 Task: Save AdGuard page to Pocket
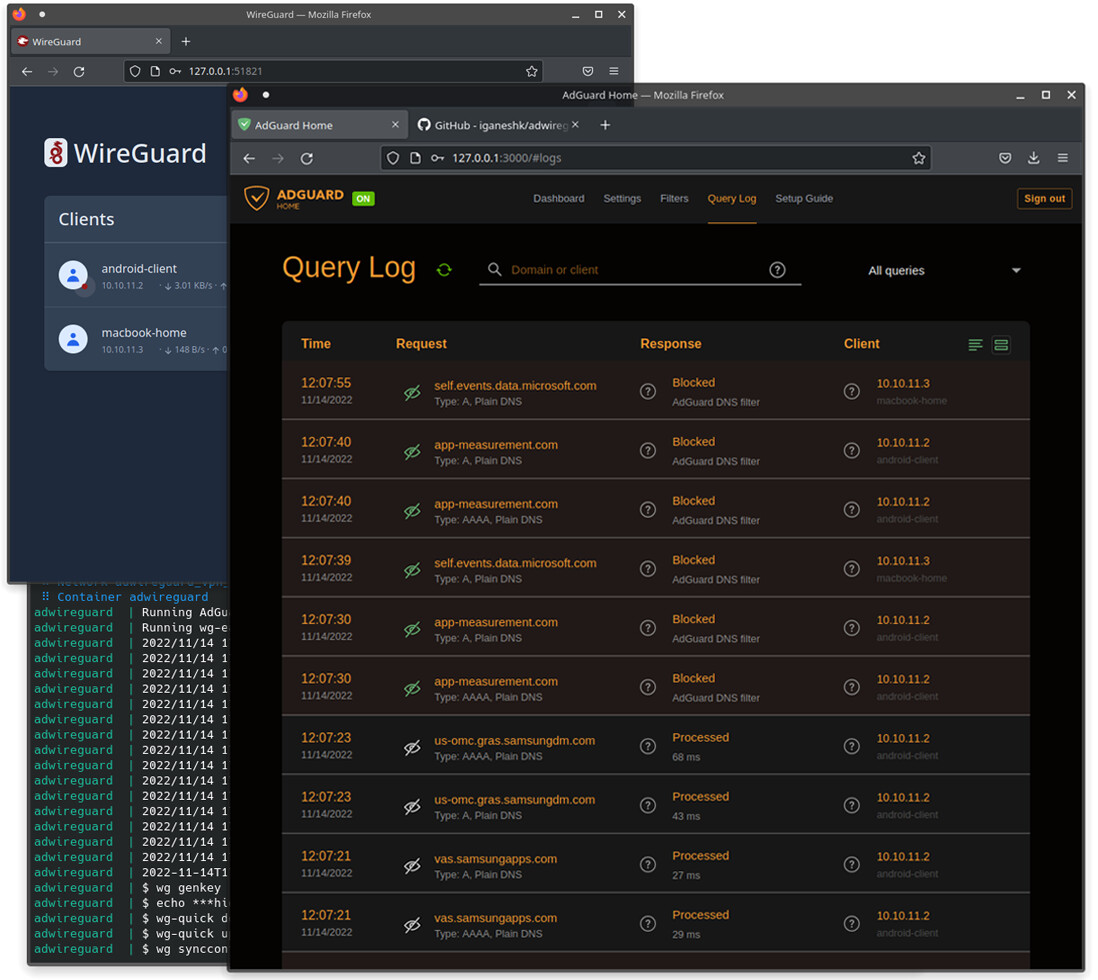1006,159
